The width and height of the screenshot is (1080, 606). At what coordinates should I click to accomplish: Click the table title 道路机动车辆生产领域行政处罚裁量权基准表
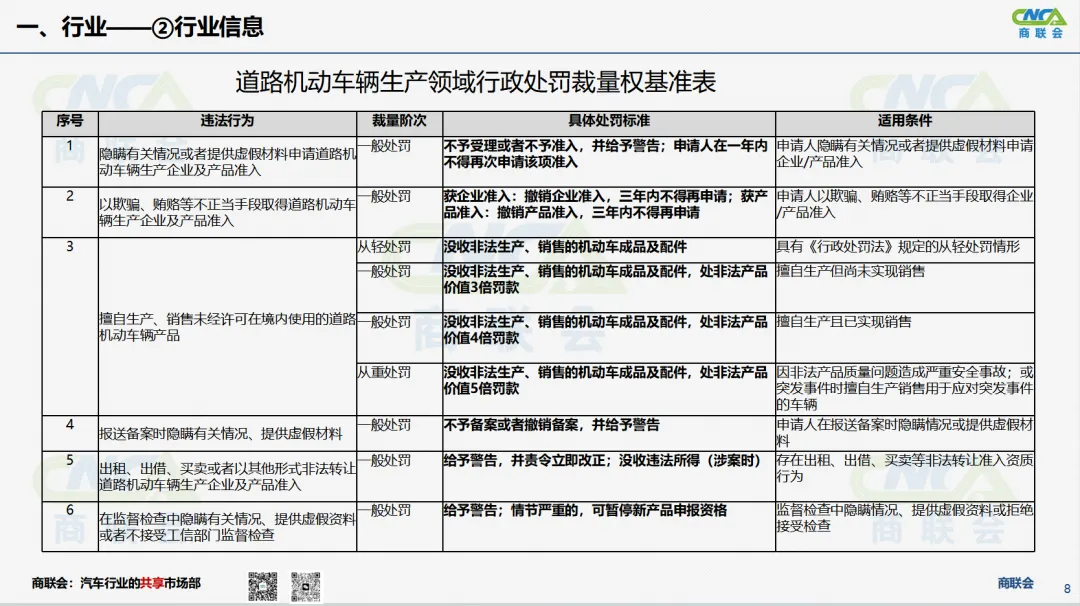pyautogui.click(x=475, y=82)
